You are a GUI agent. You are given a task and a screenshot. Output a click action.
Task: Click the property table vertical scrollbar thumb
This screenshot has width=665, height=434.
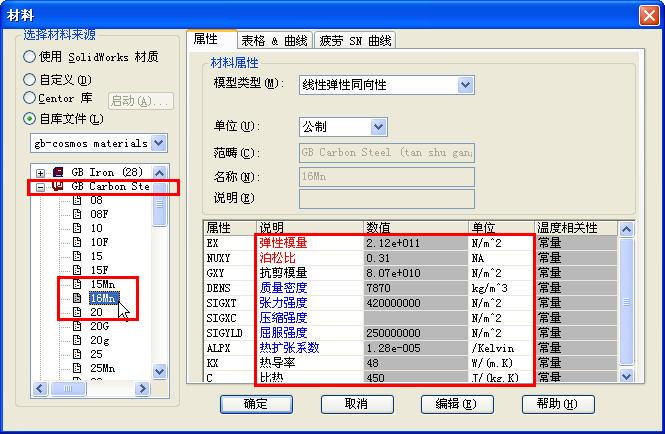[x=626, y=302]
